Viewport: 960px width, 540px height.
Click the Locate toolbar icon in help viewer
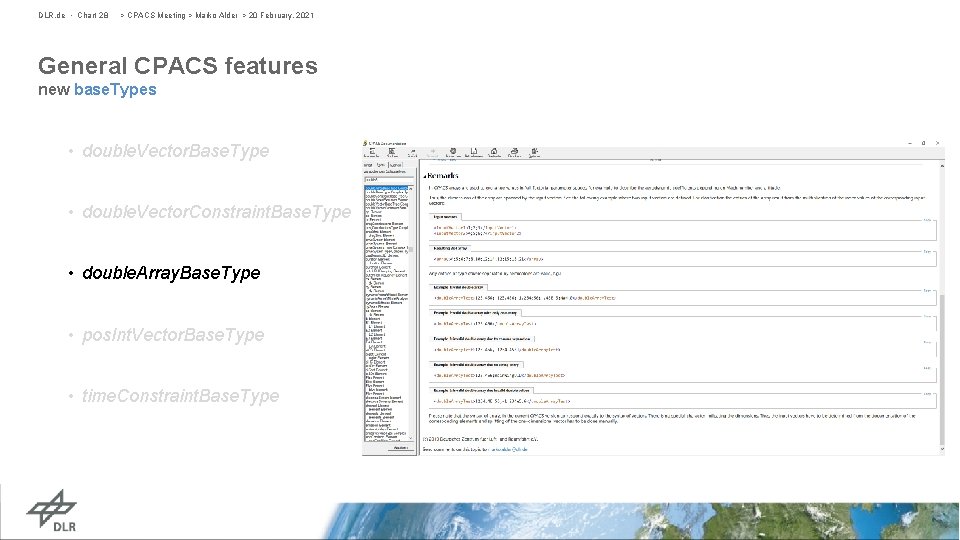click(x=392, y=153)
